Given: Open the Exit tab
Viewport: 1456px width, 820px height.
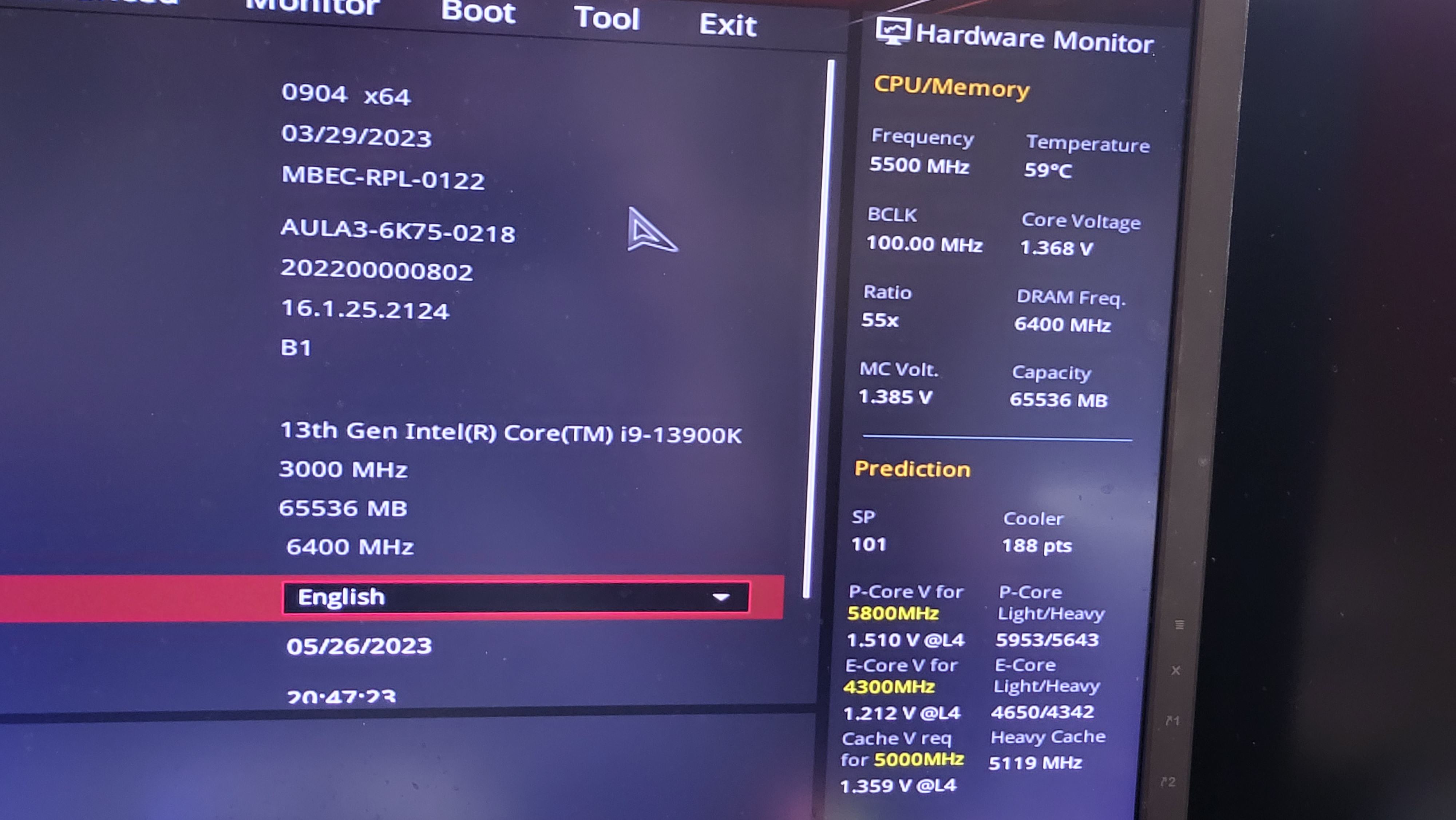Looking at the screenshot, I should coord(727,25).
